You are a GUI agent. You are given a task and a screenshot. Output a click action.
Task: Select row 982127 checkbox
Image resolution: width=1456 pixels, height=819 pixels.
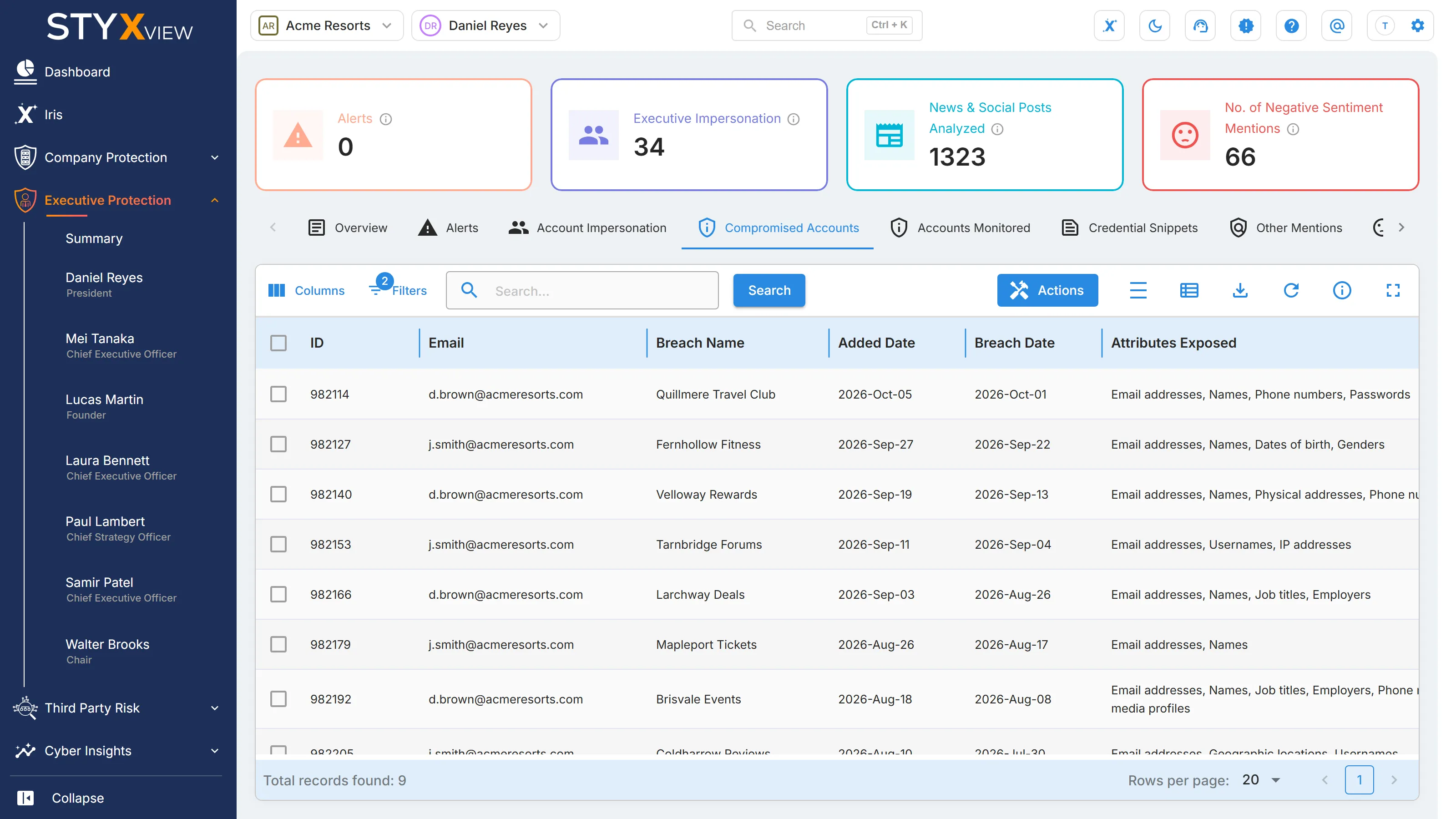coord(278,444)
